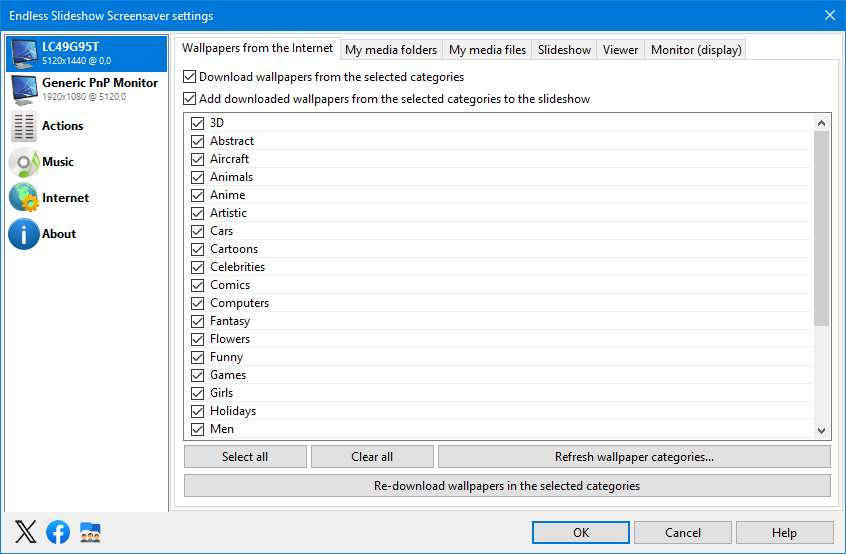Click Refresh wallpaper categories button
846x554 pixels.
[634, 456]
